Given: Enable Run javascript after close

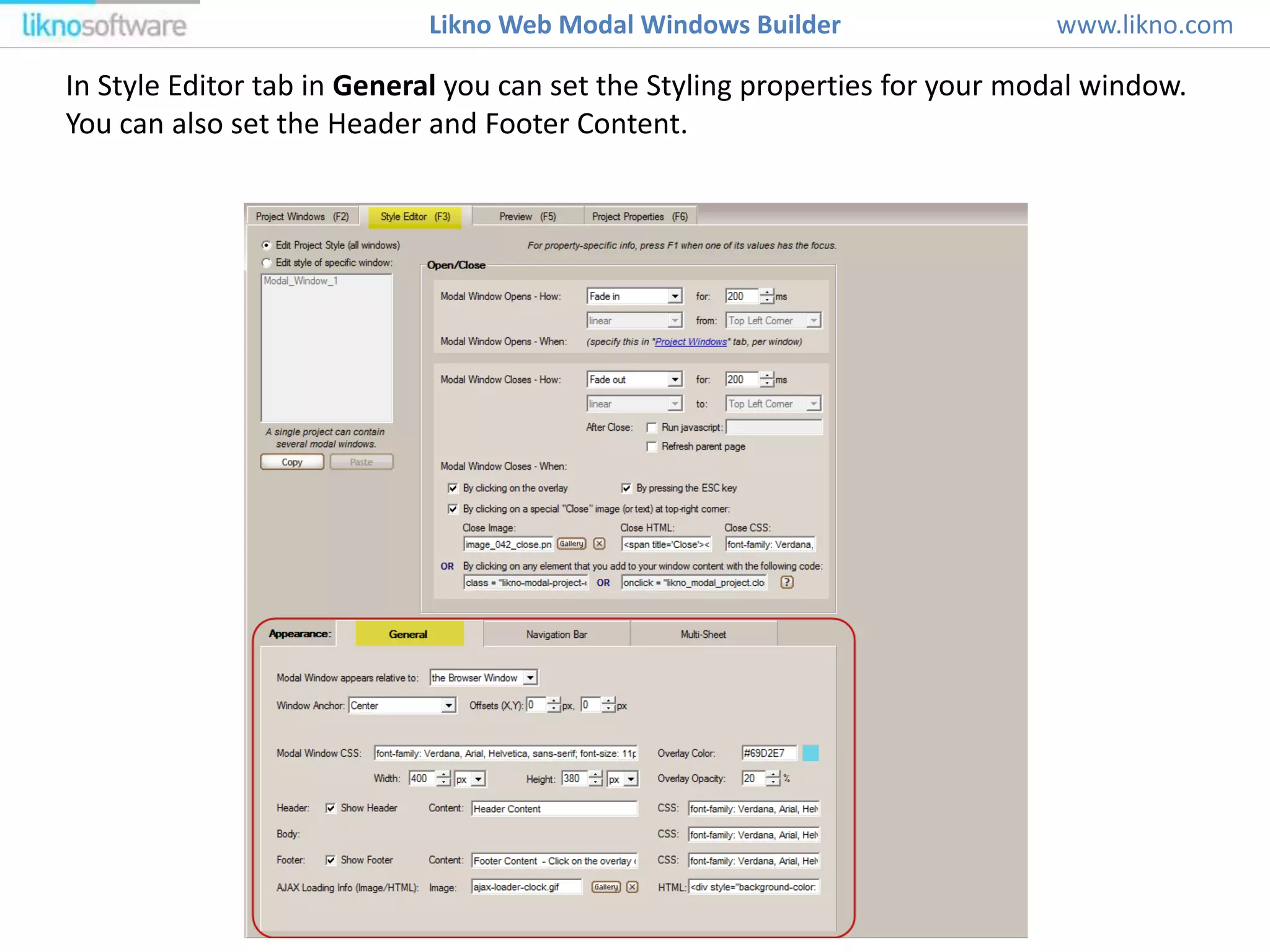Looking at the screenshot, I should pyautogui.click(x=651, y=428).
